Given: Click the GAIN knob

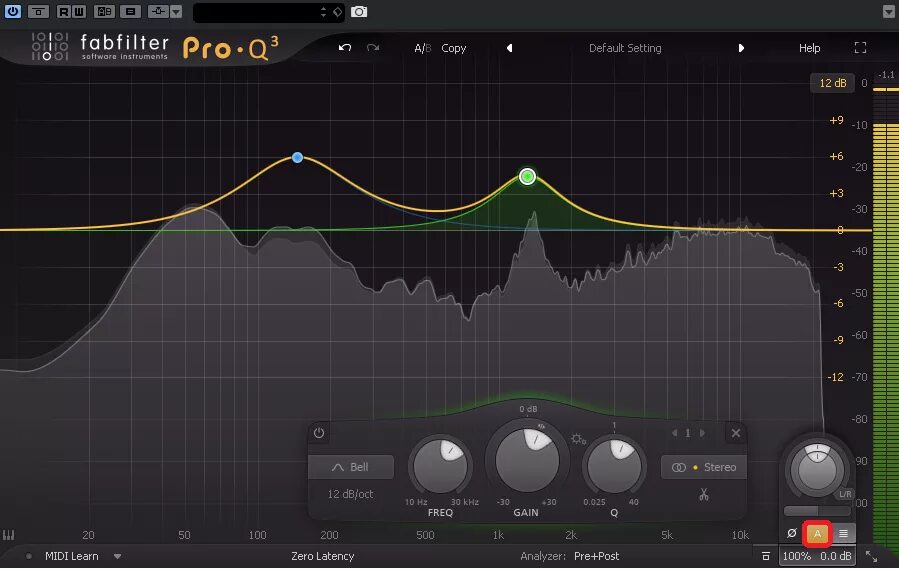Looking at the screenshot, I should [x=527, y=460].
